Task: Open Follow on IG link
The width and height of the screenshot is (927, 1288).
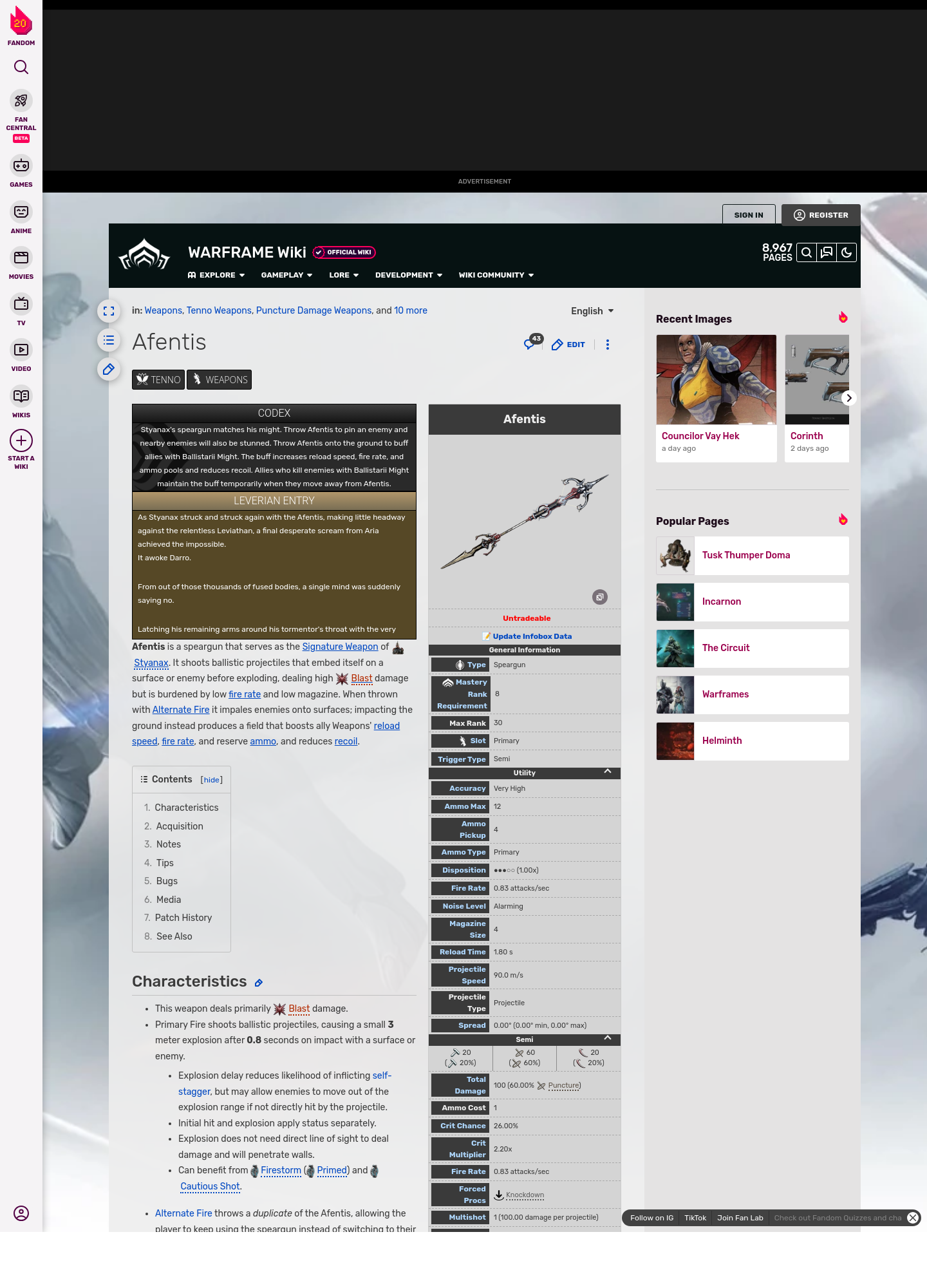Action: click(x=651, y=1218)
